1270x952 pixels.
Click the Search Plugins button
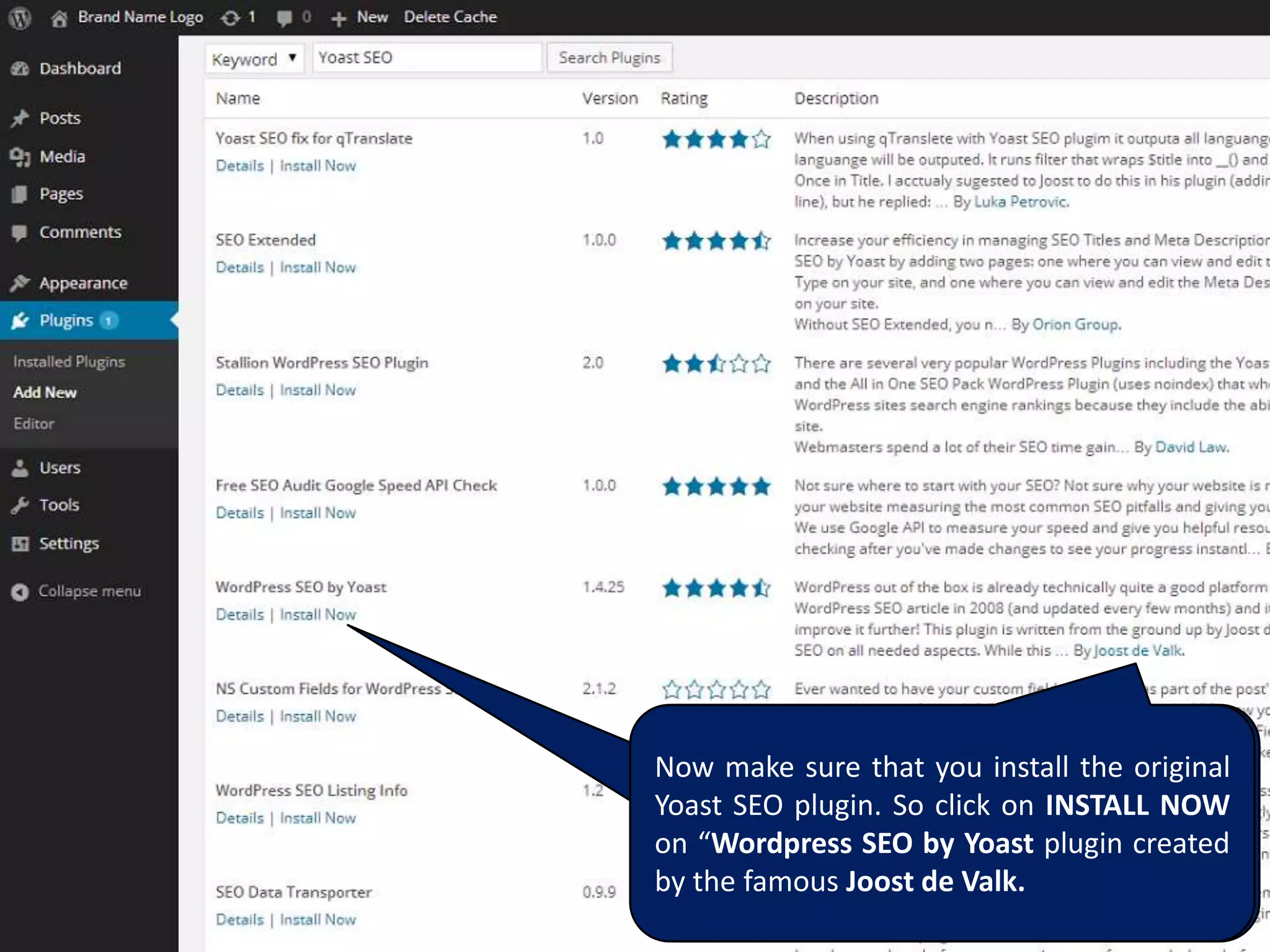pos(610,58)
